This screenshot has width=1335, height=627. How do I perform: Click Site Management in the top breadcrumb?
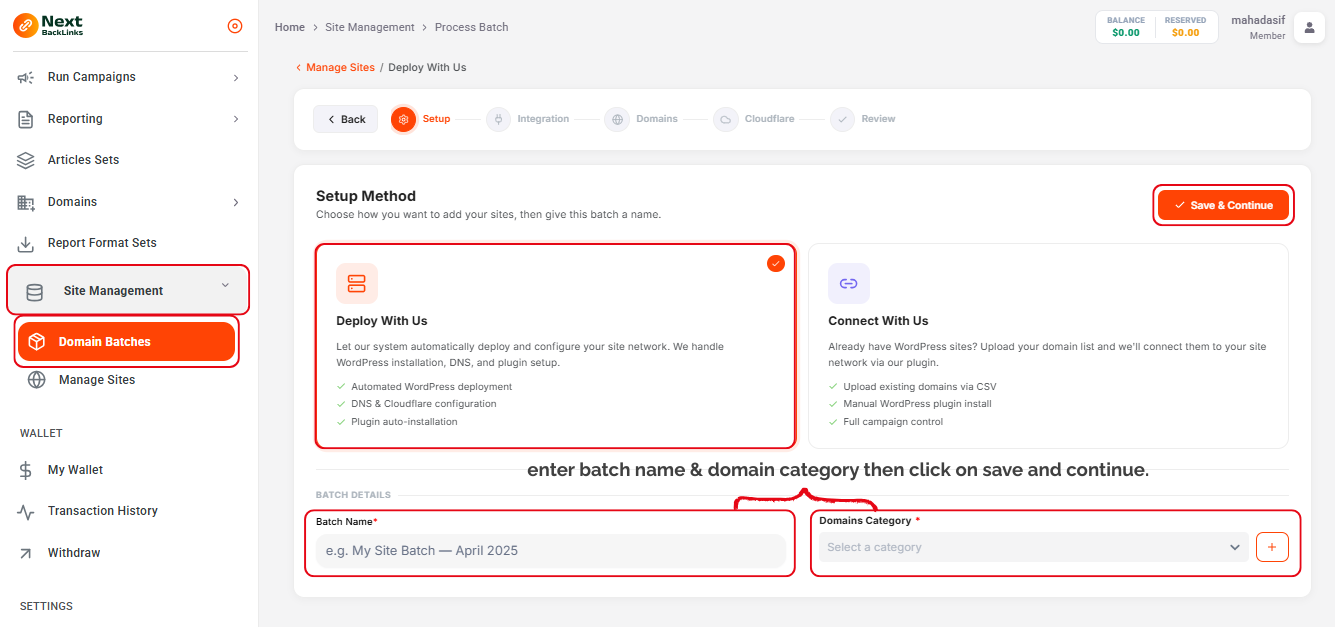point(370,27)
